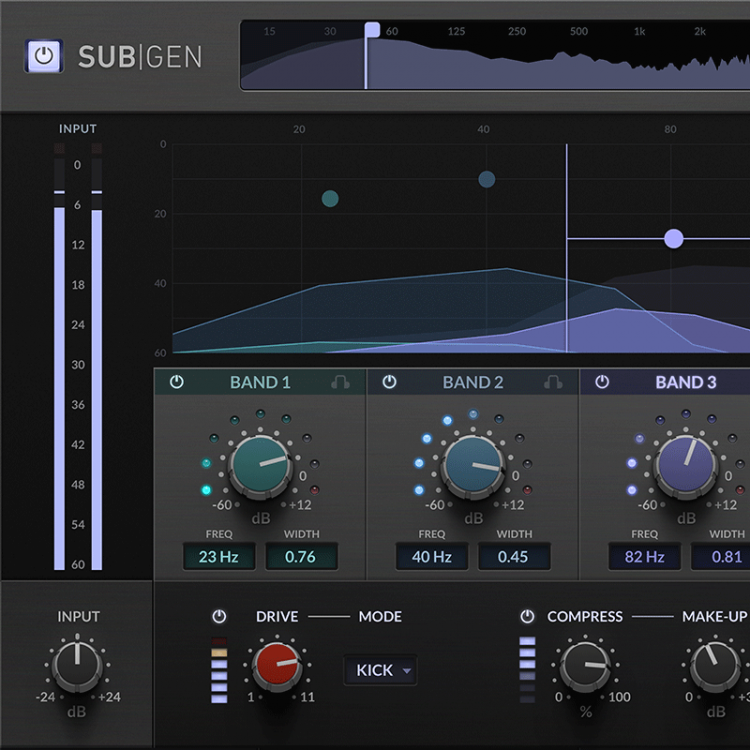Select the Band 2 frequency field 40 Hz
Screen dimensions: 750x750
click(x=431, y=557)
